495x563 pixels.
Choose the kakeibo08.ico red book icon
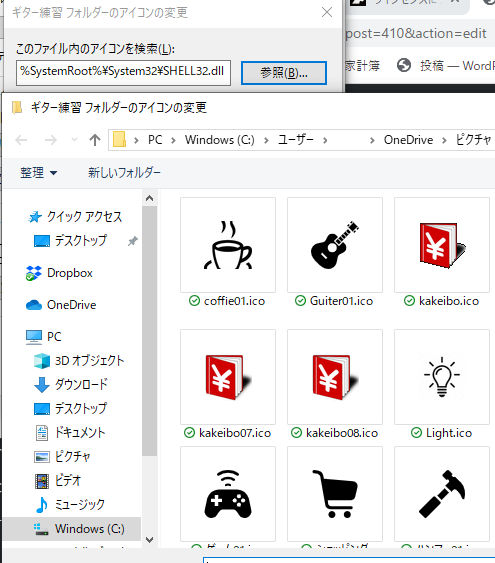pos(335,377)
